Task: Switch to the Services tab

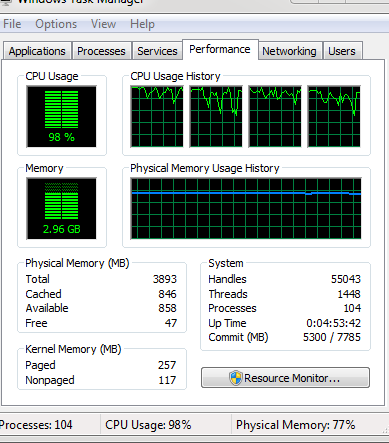Action: 157,51
